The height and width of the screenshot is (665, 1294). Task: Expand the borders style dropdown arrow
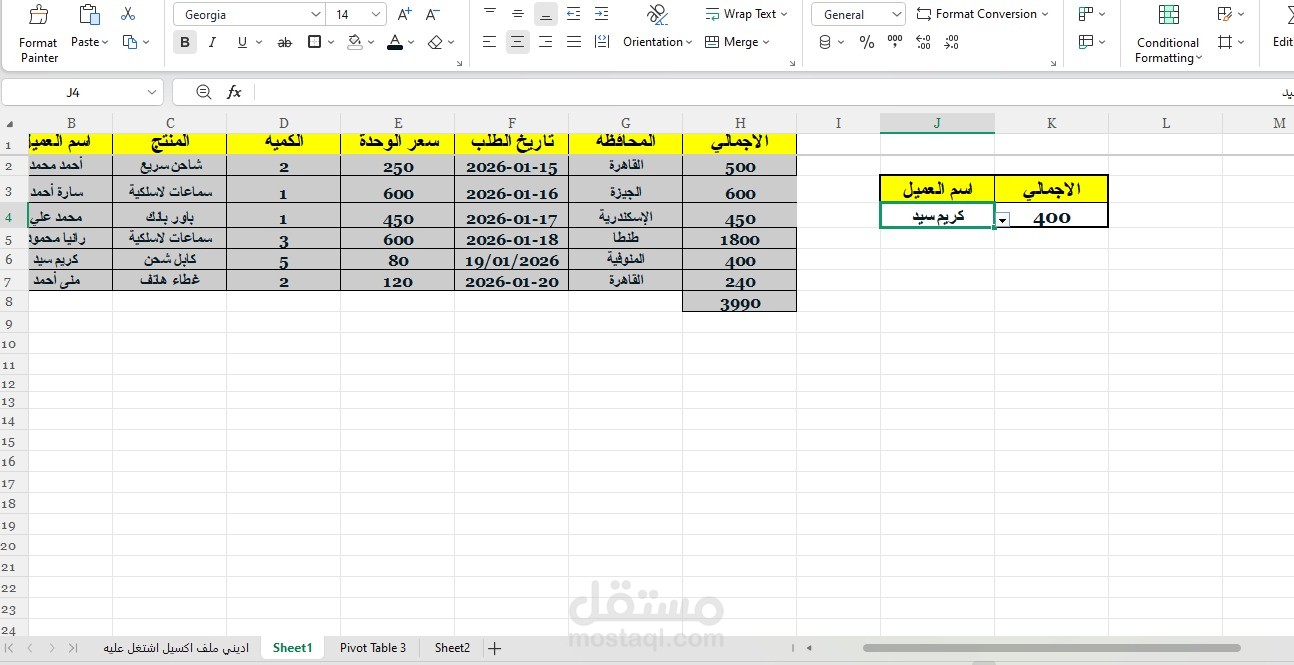coord(331,42)
